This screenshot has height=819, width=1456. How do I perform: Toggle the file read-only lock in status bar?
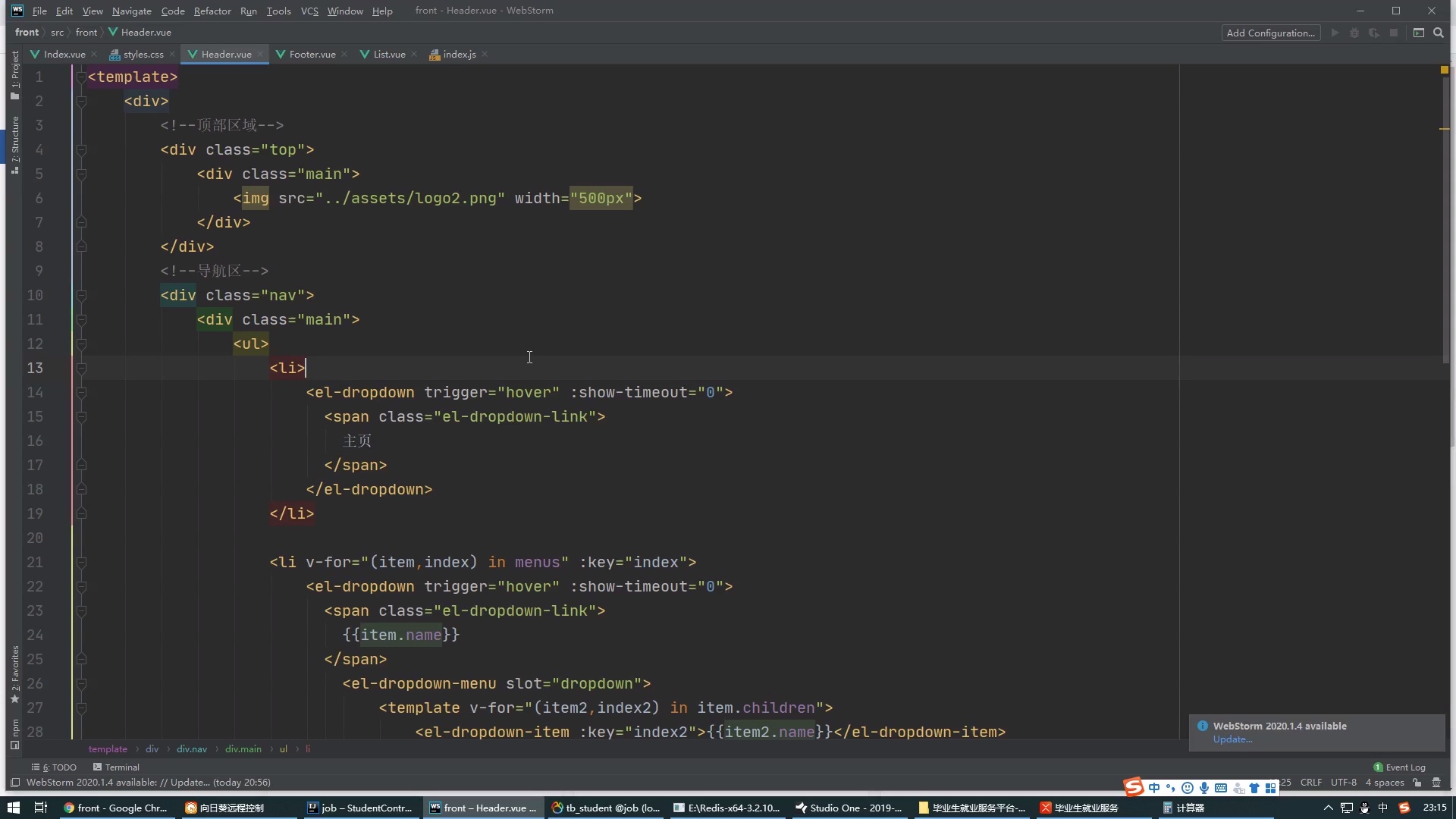click(x=1418, y=782)
